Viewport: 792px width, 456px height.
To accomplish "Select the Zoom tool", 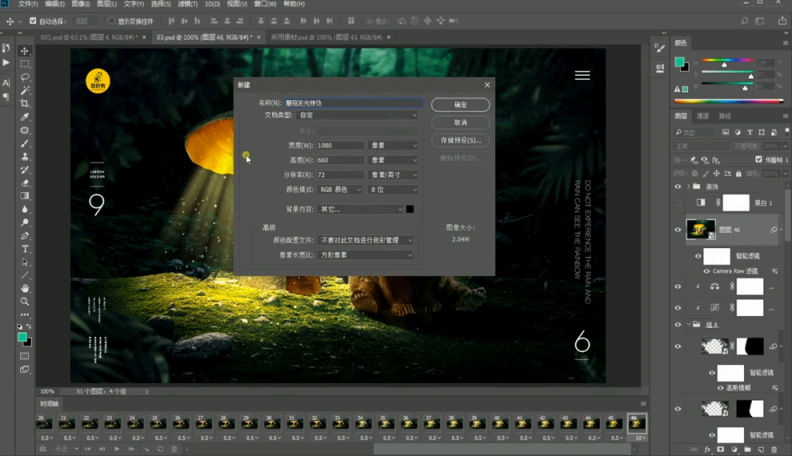I will pos(25,301).
